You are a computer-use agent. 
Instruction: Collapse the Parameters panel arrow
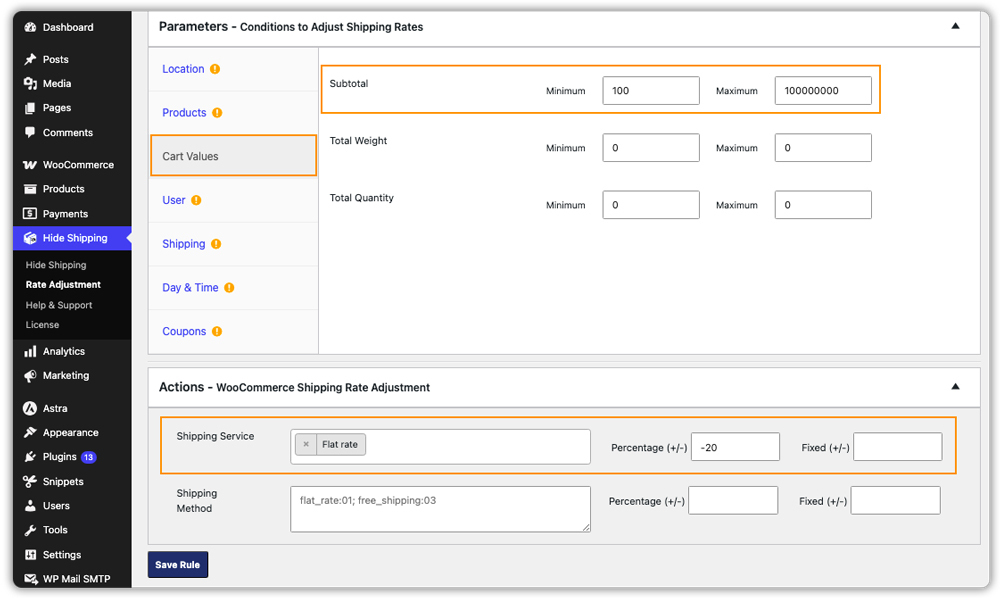pyautogui.click(x=955, y=26)
